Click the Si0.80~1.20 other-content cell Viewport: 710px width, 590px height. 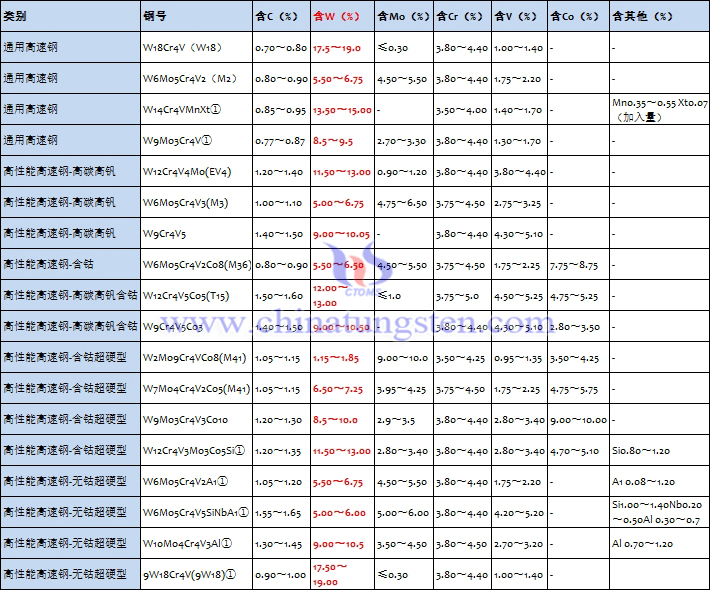point(659,451)
